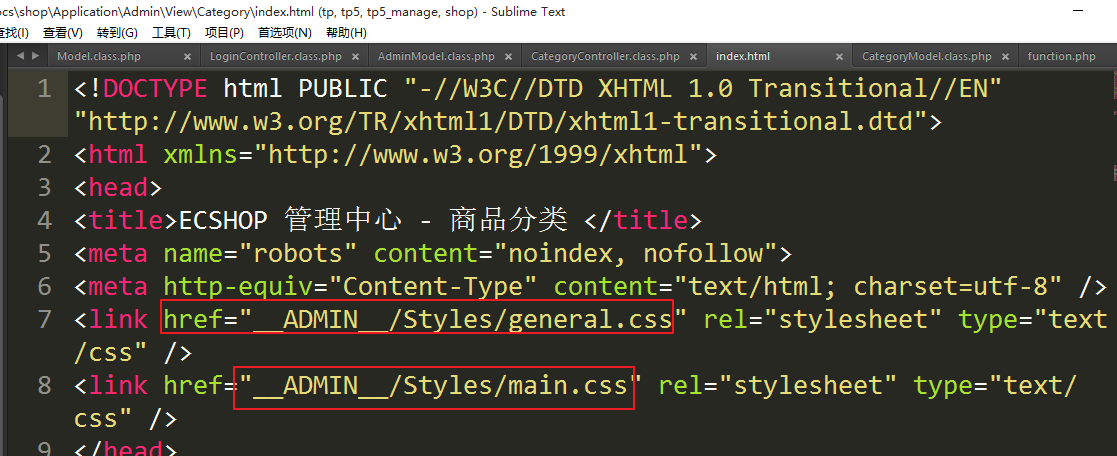The width and height of the screenshot is (1117, 456).
Task: Open the 帮助(H) help menu
Action: click(346, 33)
